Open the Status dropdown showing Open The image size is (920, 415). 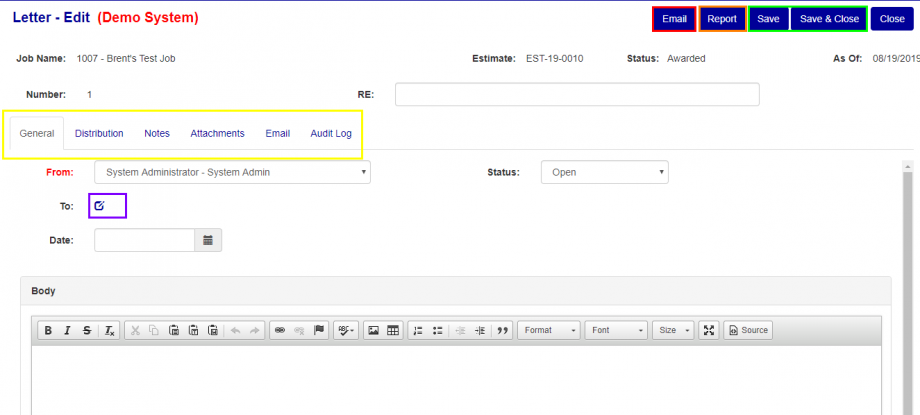tap(604, 173)
